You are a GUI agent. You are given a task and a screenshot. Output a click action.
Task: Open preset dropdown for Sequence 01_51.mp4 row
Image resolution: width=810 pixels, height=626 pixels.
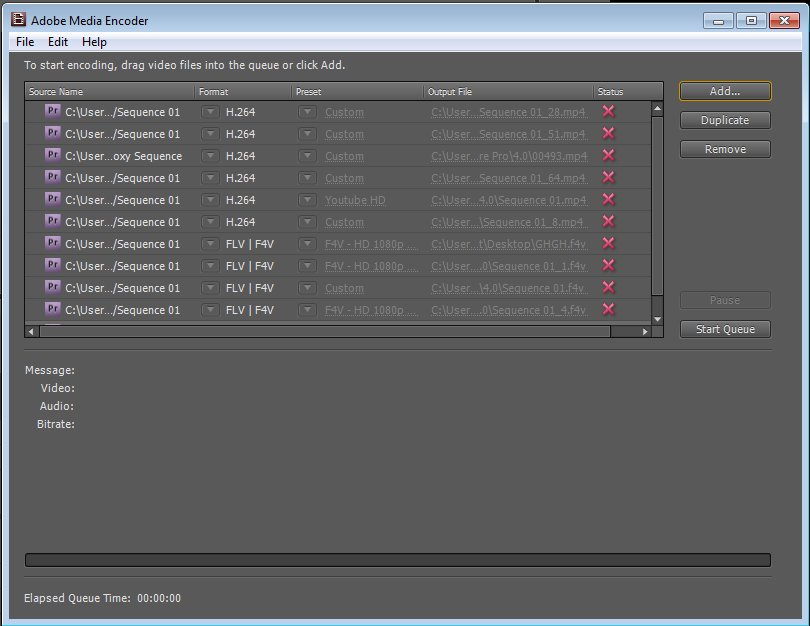307,134
